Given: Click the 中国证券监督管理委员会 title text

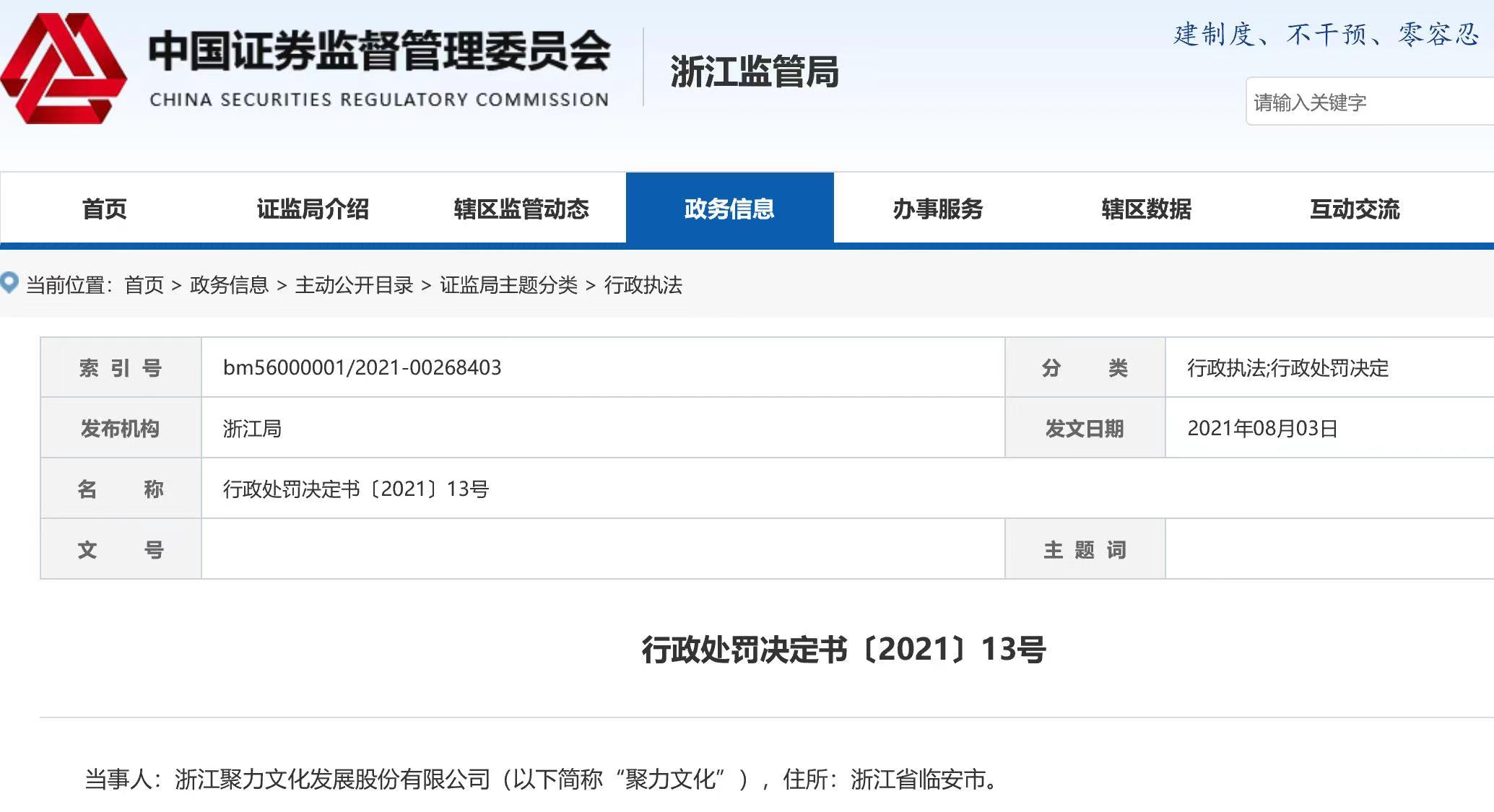Looking at the screenshot, I should [x=379, y=52].
